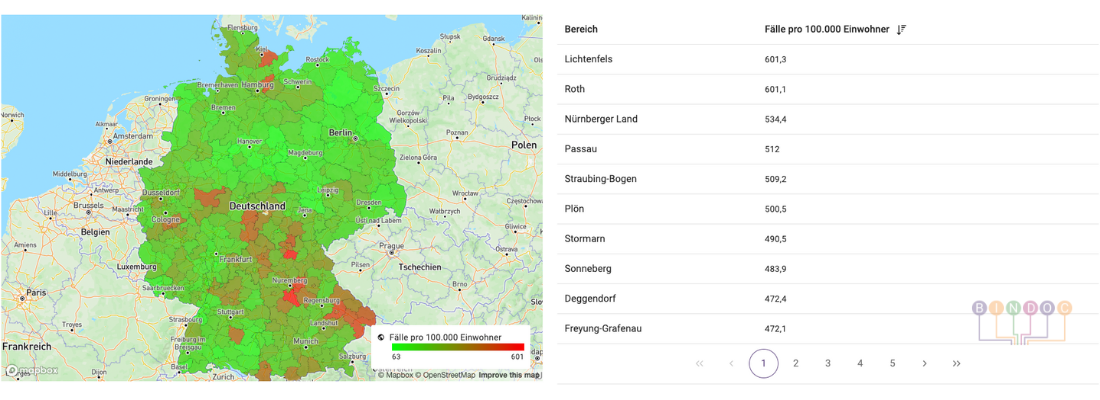
Task: Click the globe icon in the map legend
Action: click(381, 338)
